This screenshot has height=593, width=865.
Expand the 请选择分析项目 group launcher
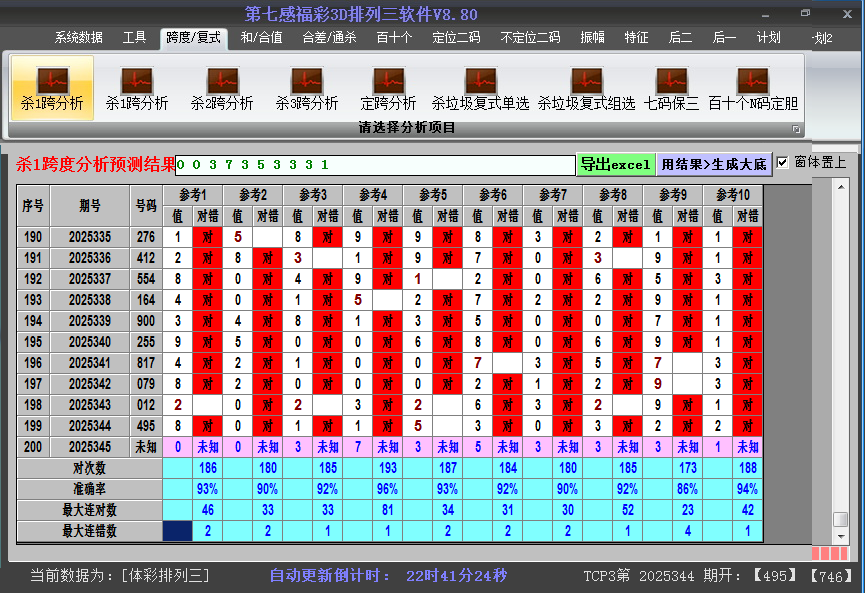(796, 129)
